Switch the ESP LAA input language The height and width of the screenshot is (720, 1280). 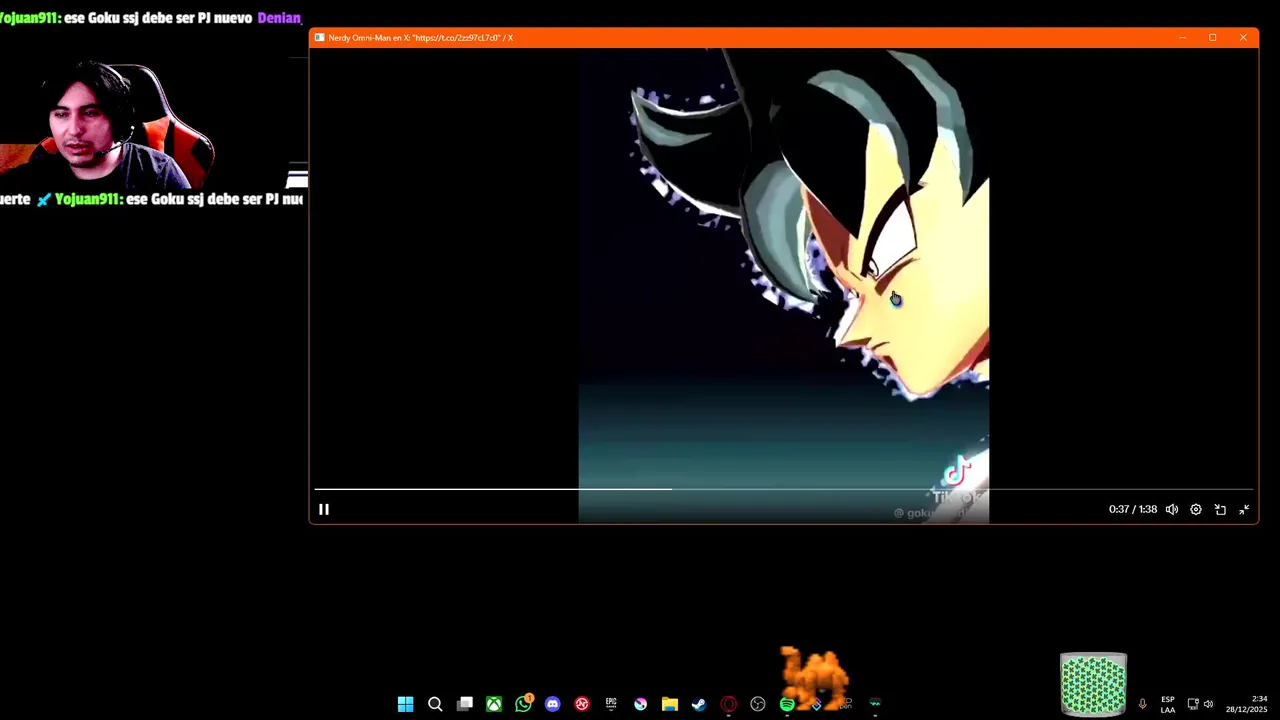point(1168,704)
